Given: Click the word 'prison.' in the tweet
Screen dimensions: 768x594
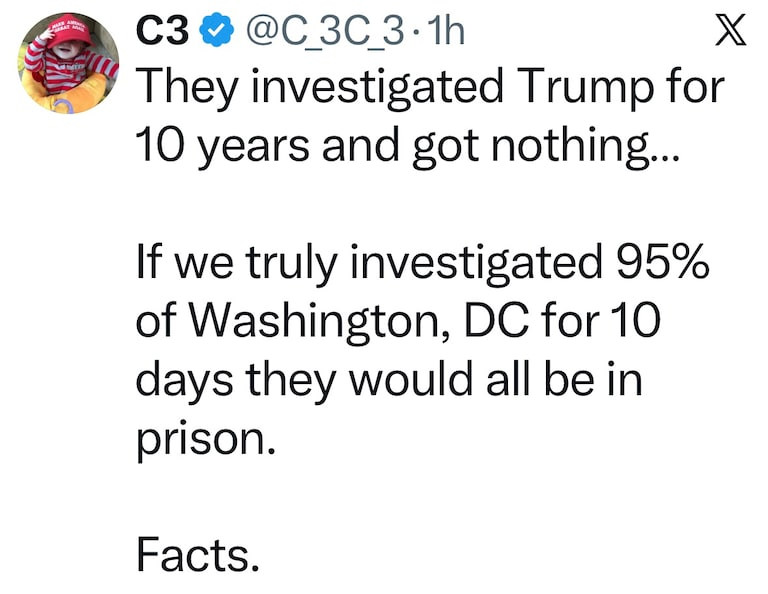Looking at the screenshot, I should tap(203, 439).
